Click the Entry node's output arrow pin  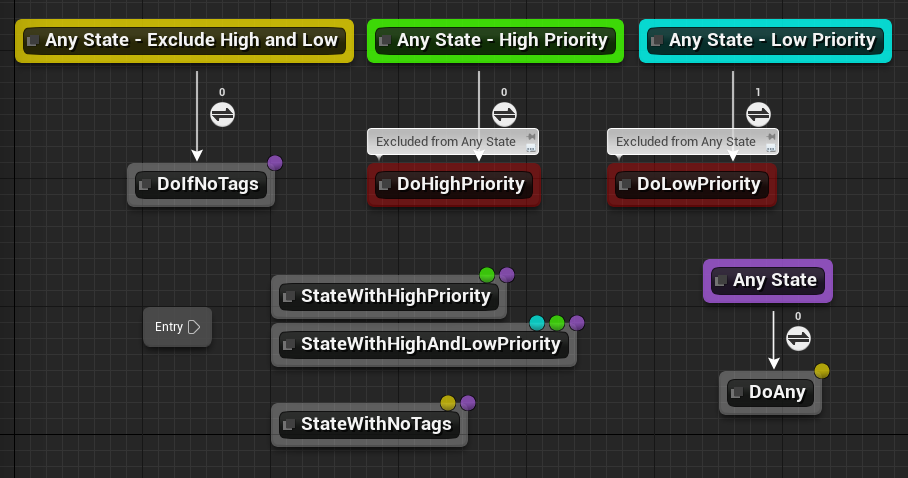[194, 327]
